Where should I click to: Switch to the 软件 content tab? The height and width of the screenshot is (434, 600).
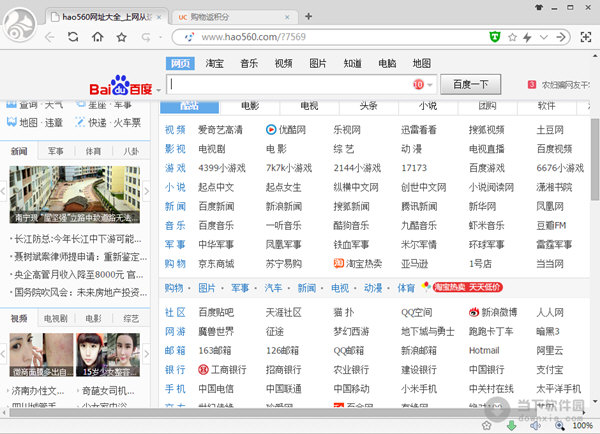click(x=546, y=106)
